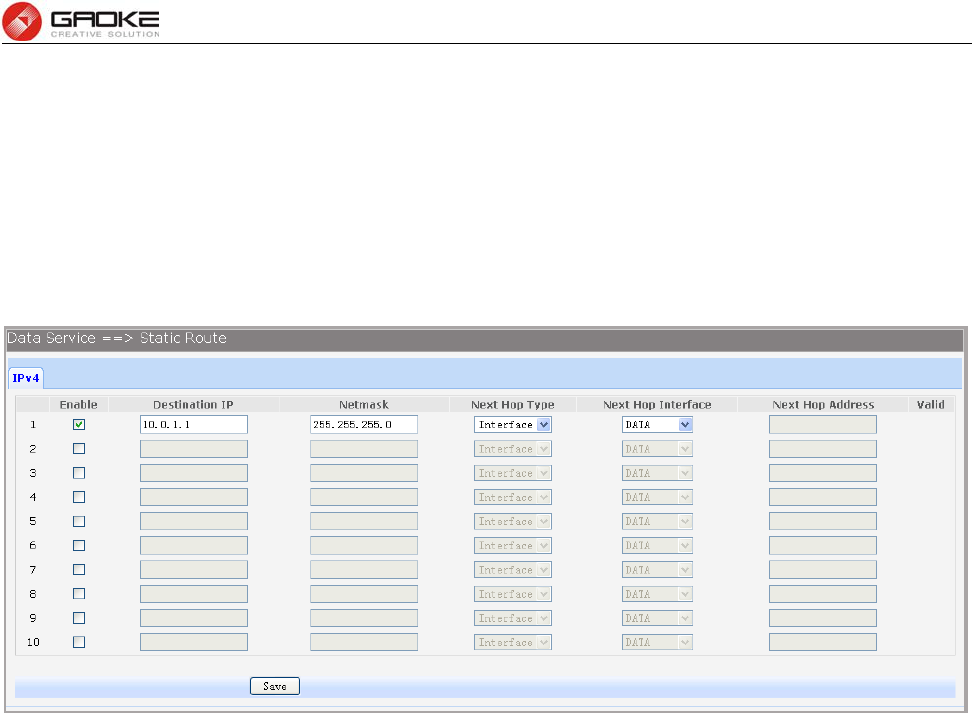
Task: Click the Gaoke red logo icon
Action: (22, 22)
